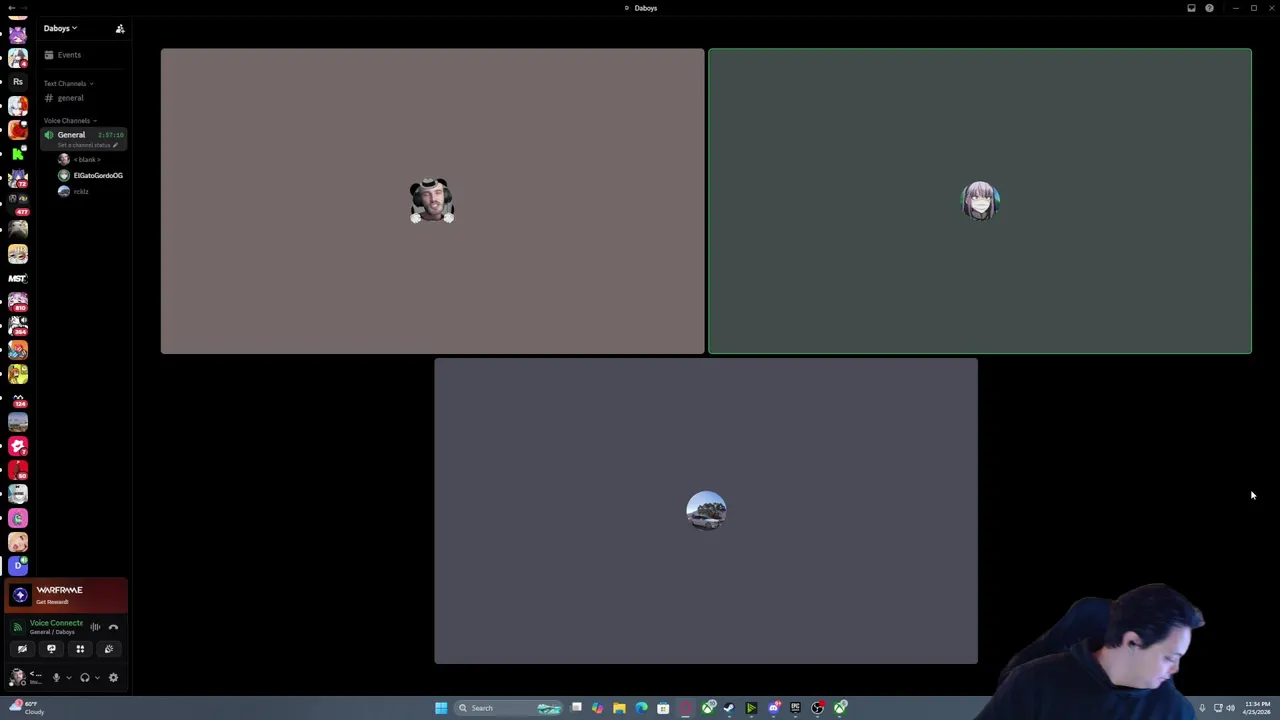The height and width of the screenshot is (720, 1280).
Task: Open User Settings gear
Action: (x=113, y=678)
